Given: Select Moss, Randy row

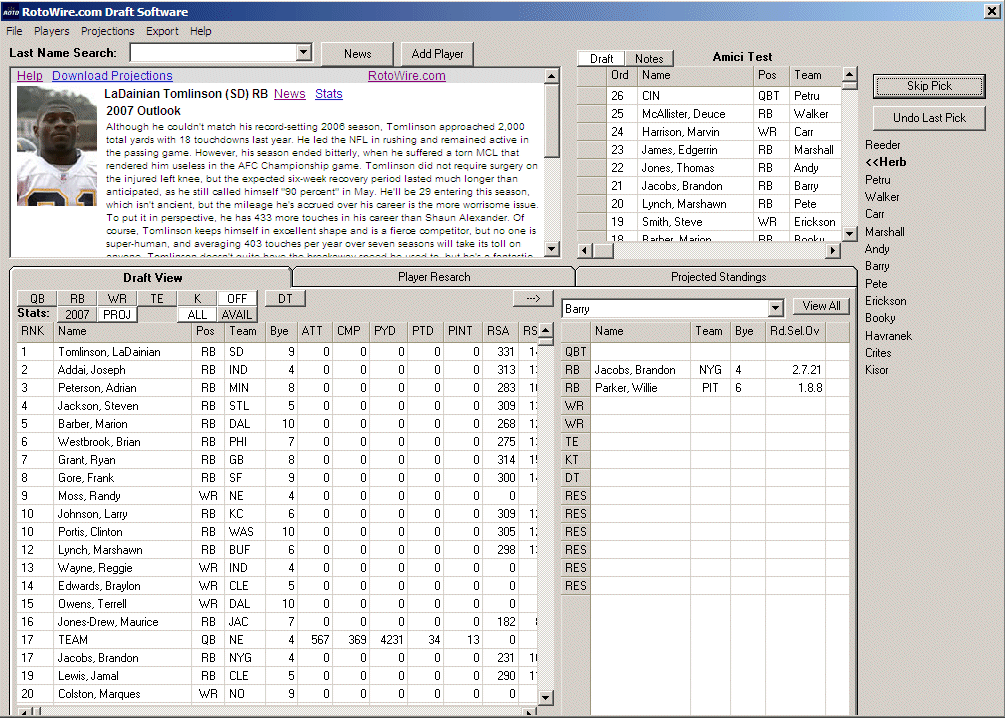Looking at the screenshot, I should (x=277, y=496).
